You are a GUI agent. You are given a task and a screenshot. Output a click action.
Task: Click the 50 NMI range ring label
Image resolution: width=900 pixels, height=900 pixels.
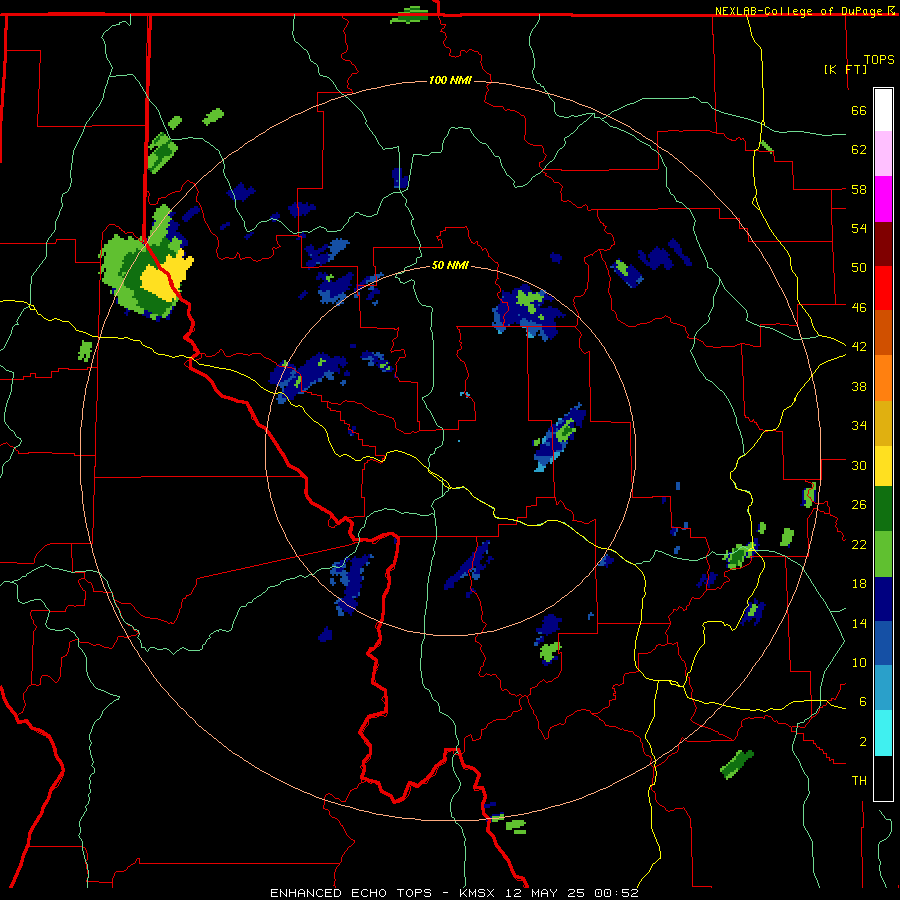(450, 265)
